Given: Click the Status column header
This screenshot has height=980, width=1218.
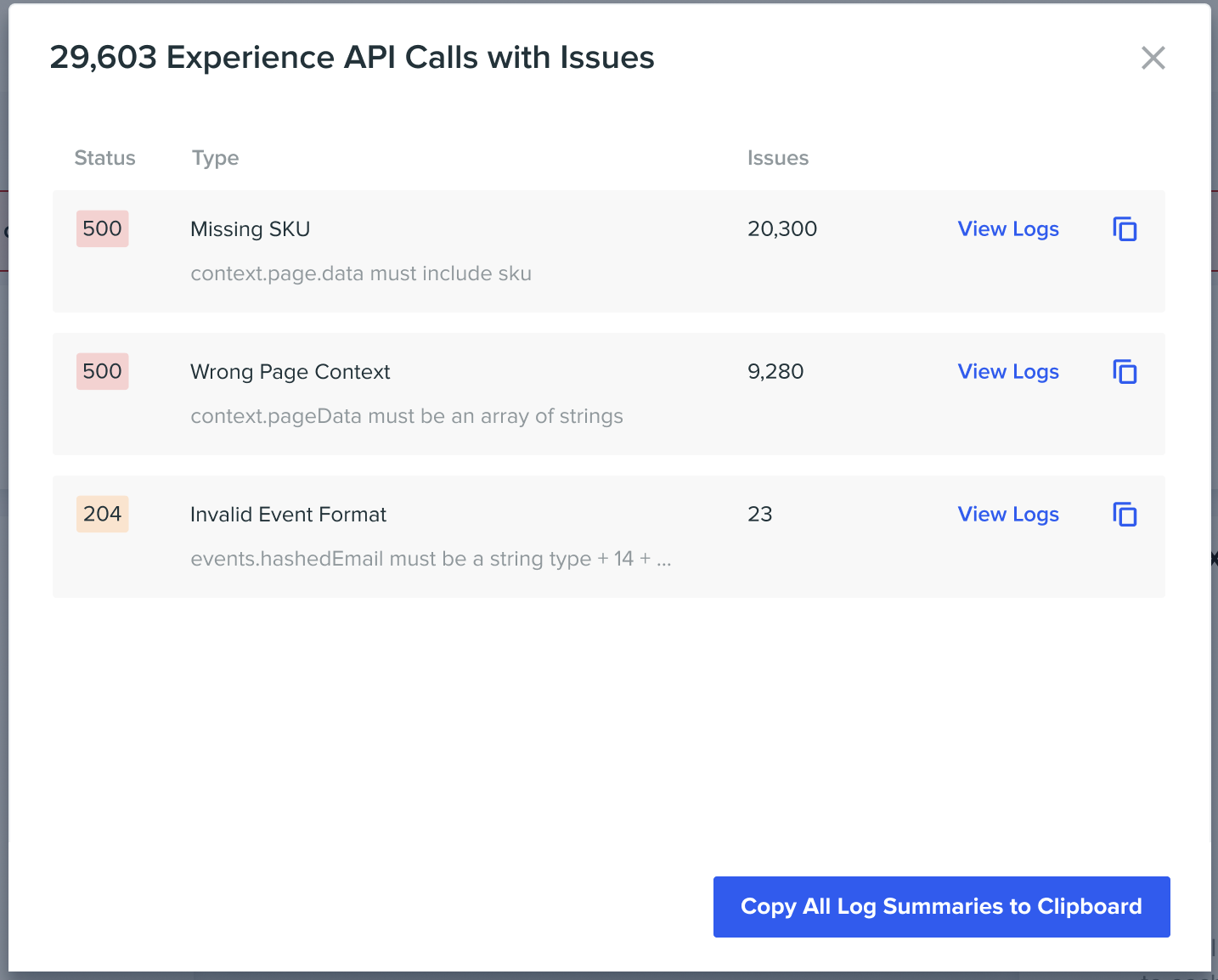Looking at the screenshot, I should (104, 158).
